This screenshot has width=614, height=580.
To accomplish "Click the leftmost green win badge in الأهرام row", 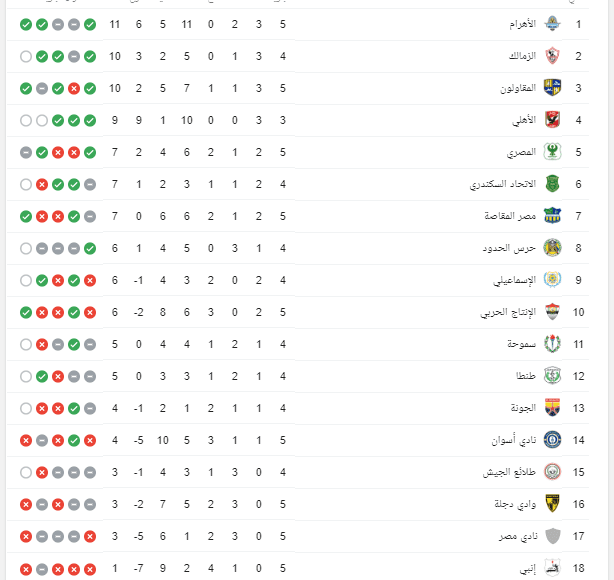I will click(26, 24).
